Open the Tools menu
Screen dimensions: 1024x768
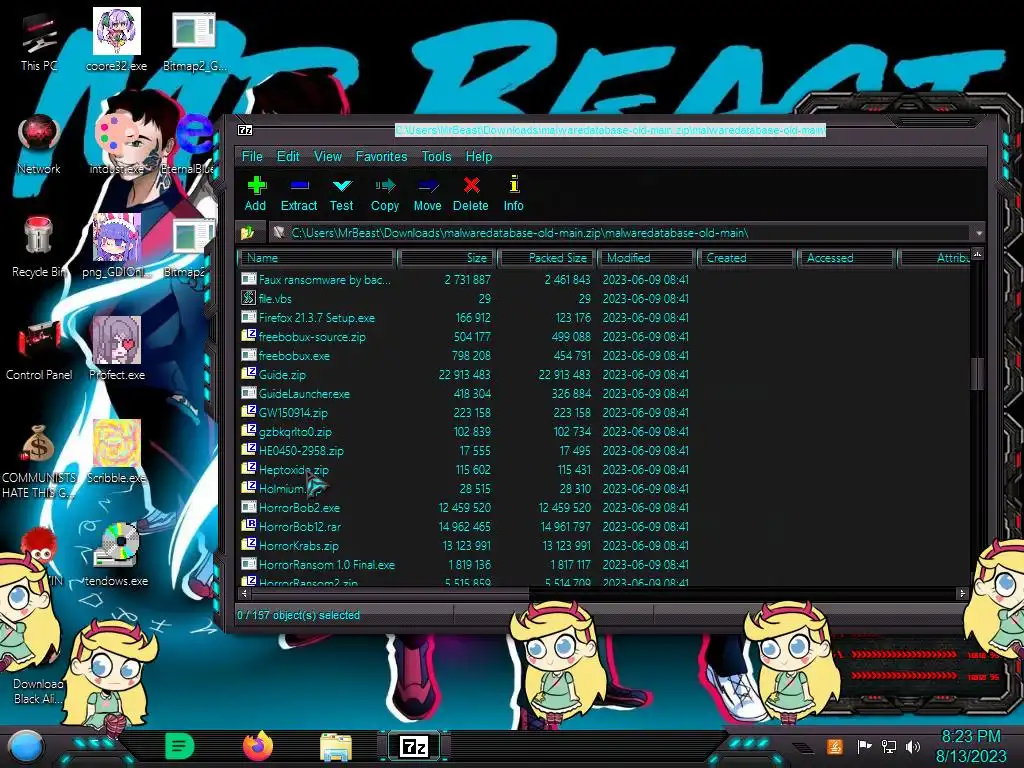point(436,157)
